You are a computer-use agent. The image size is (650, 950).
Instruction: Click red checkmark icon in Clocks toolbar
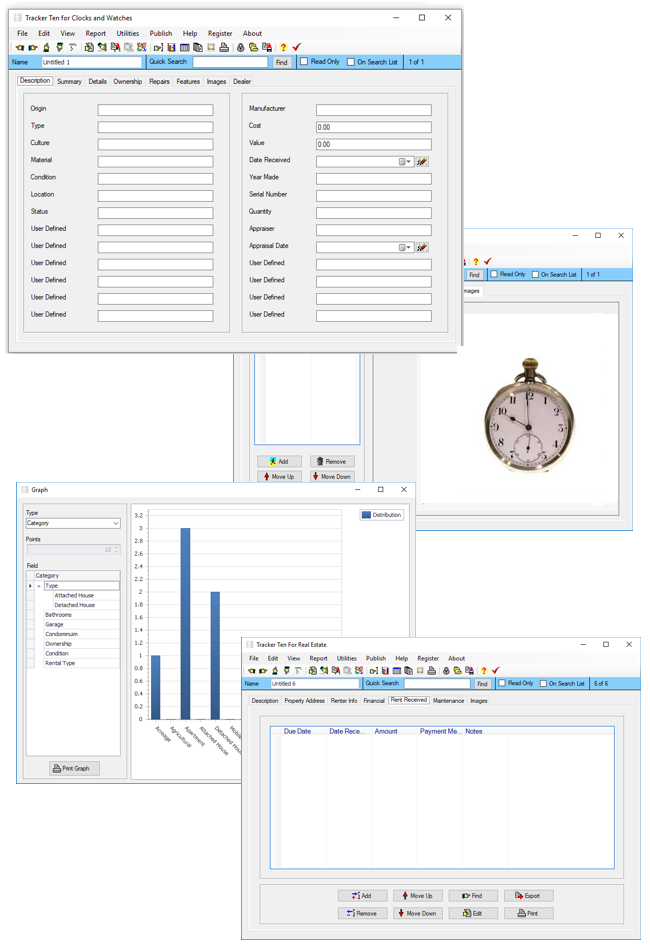click(297, 47)
